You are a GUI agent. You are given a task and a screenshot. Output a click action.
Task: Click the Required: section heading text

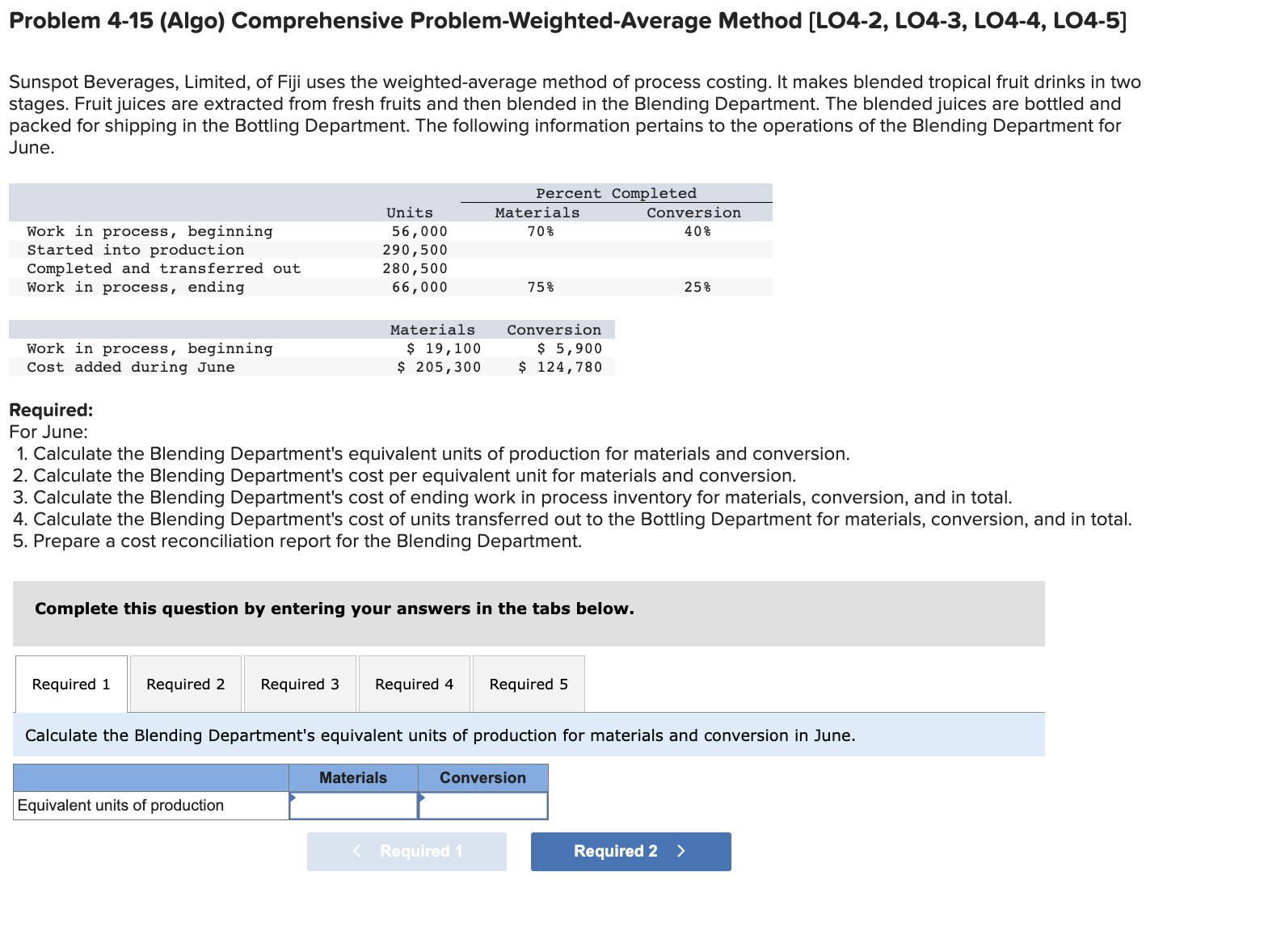pyautogui.click(x=50, y=410)
